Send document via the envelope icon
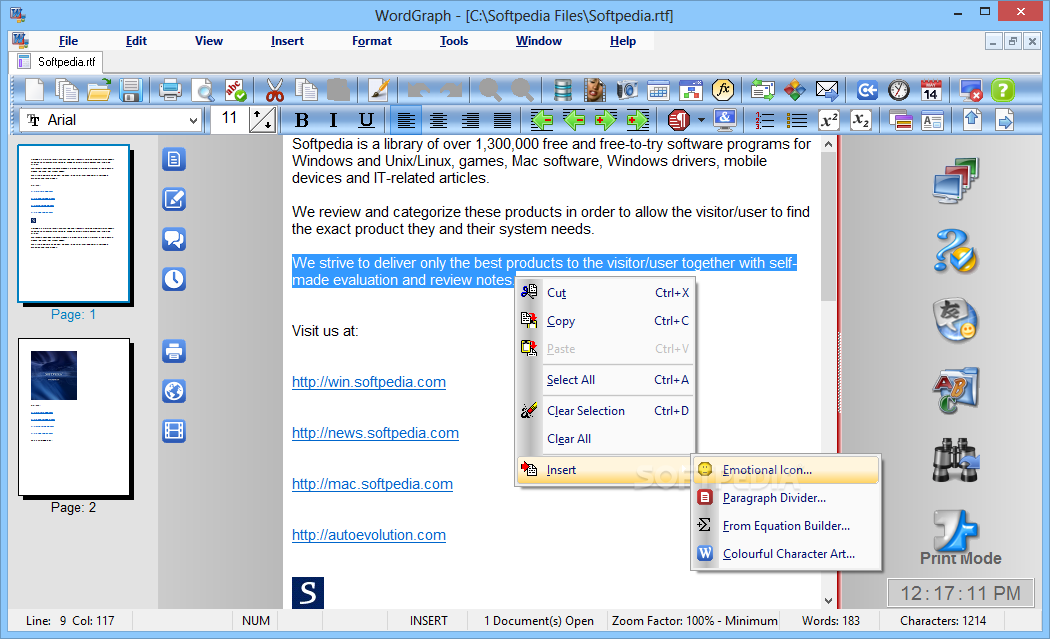Viewport: 1050px width, 639px height. [x=827, y=90]
